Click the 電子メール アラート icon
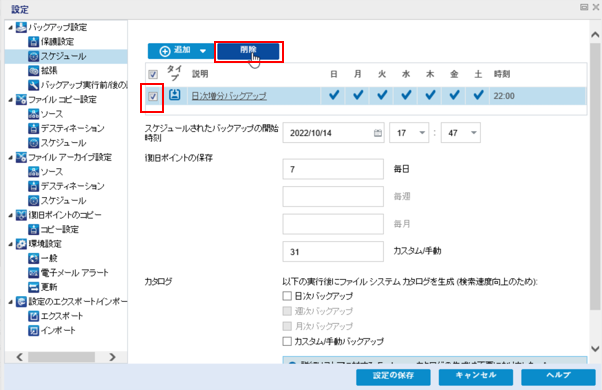The height and width of the screenshot is (390, 602). [x=34, y=273]
